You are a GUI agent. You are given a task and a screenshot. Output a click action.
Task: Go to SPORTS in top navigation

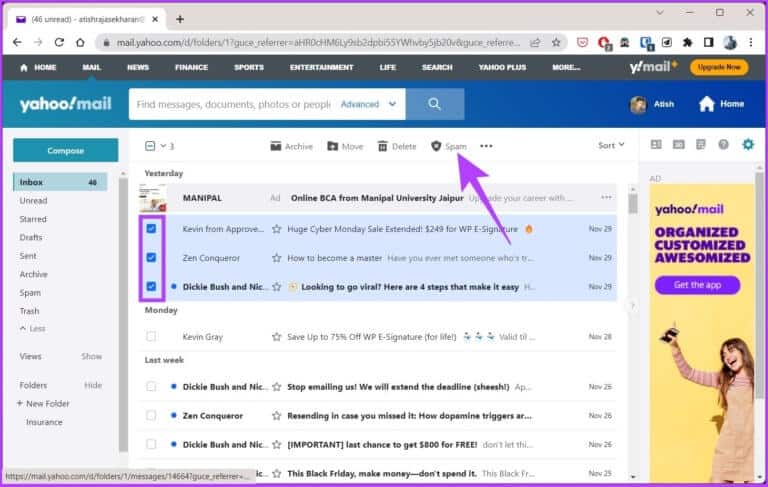pyautogui.click(x=249, y=67)
